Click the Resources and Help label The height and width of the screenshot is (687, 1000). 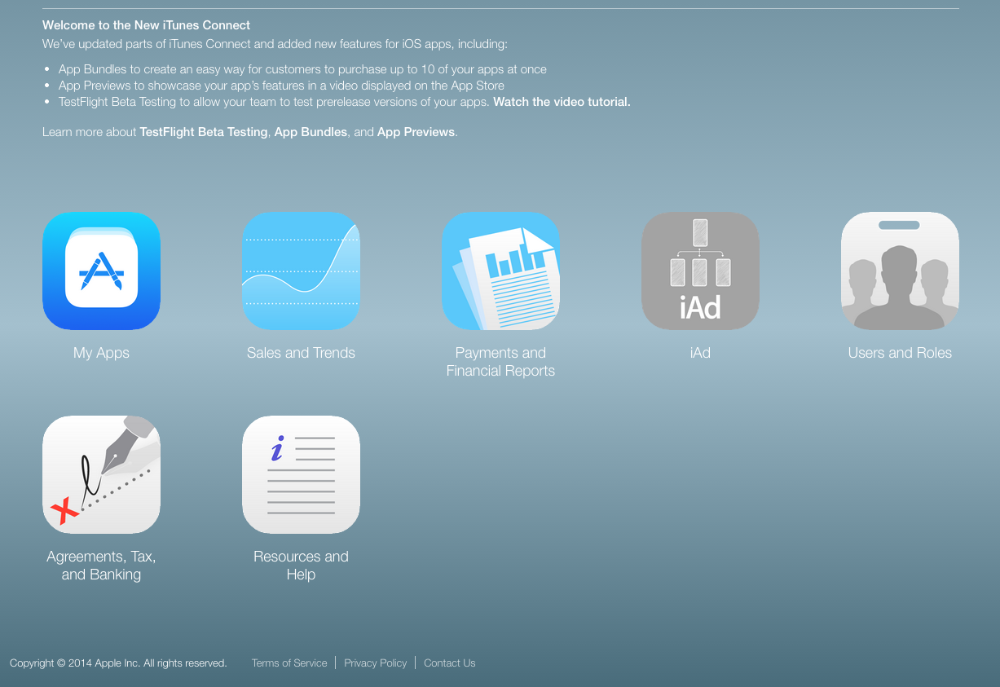pyautogui.click(x=301, y=565)
